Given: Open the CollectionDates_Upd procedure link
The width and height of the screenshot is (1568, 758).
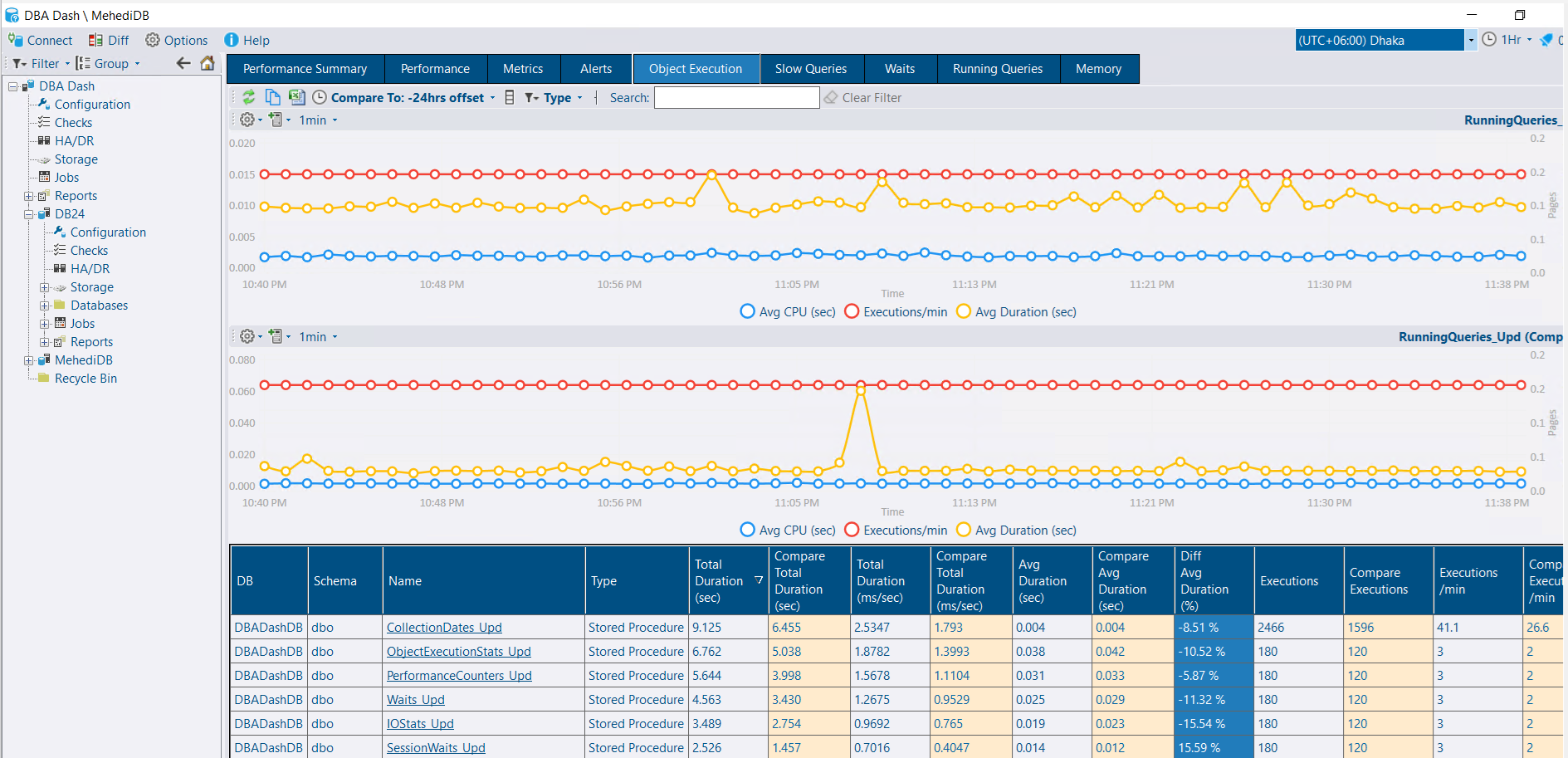Looking at the screenshot, I should pos(444,628).
